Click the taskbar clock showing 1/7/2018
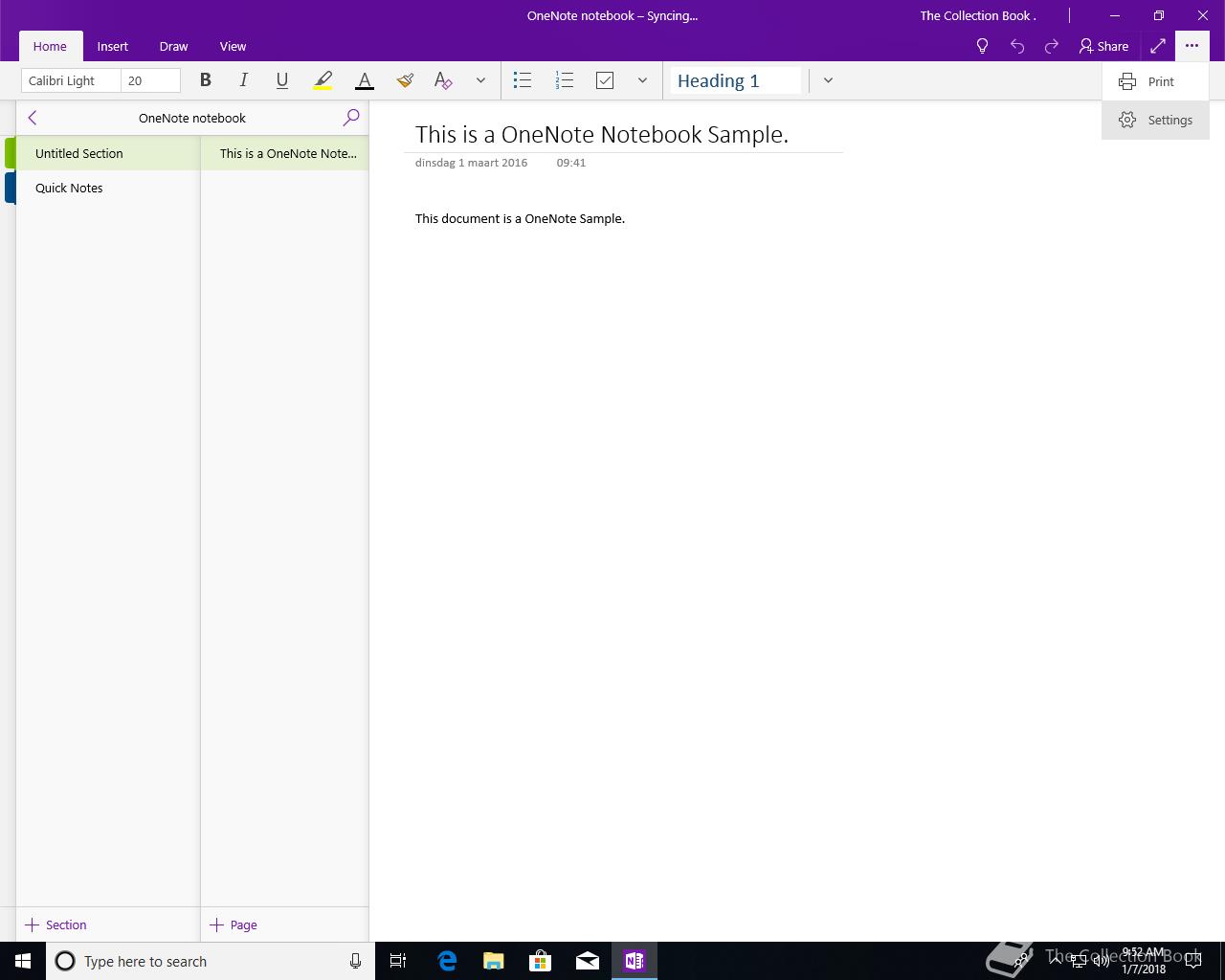The width and height of the screenshot is (1225, 980). pyautogui.click(x=1144, y=961)
